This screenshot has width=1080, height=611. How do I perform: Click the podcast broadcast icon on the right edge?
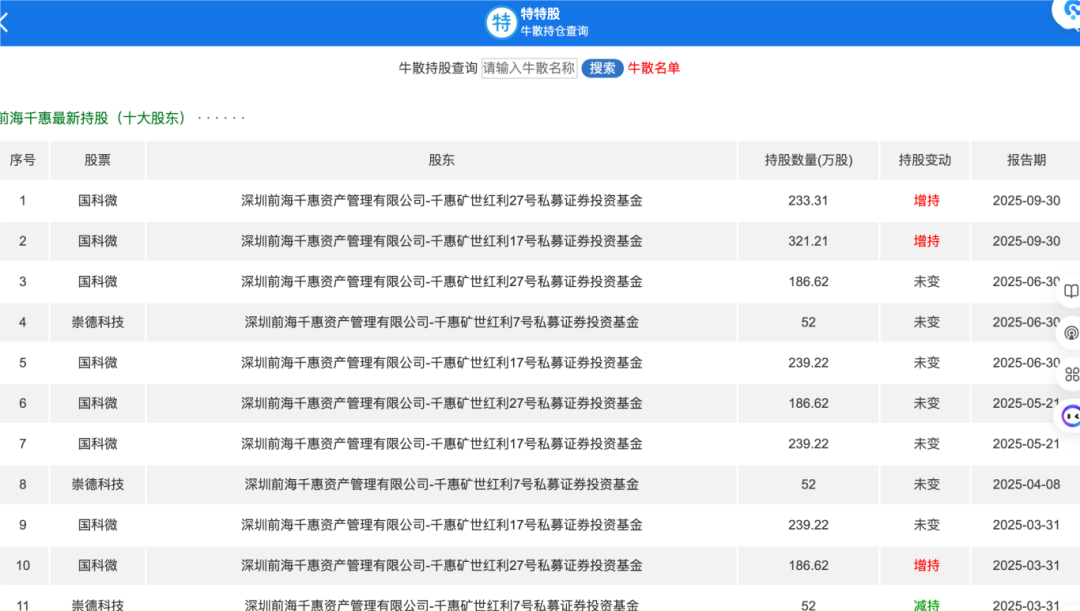[x=1071, y=333]
